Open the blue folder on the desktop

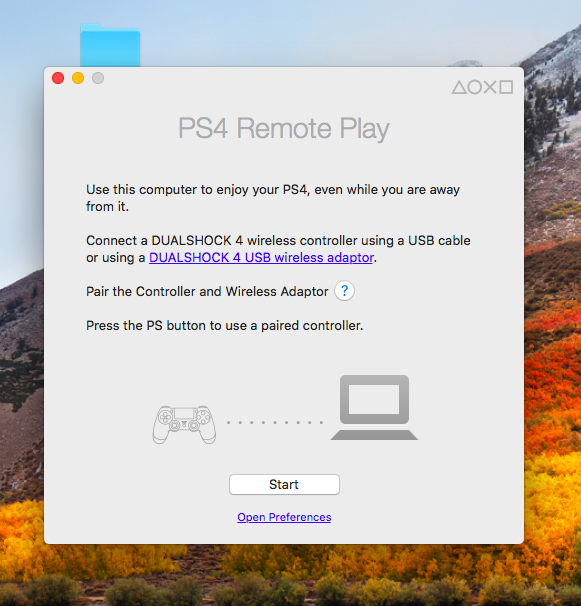[110, 45]
